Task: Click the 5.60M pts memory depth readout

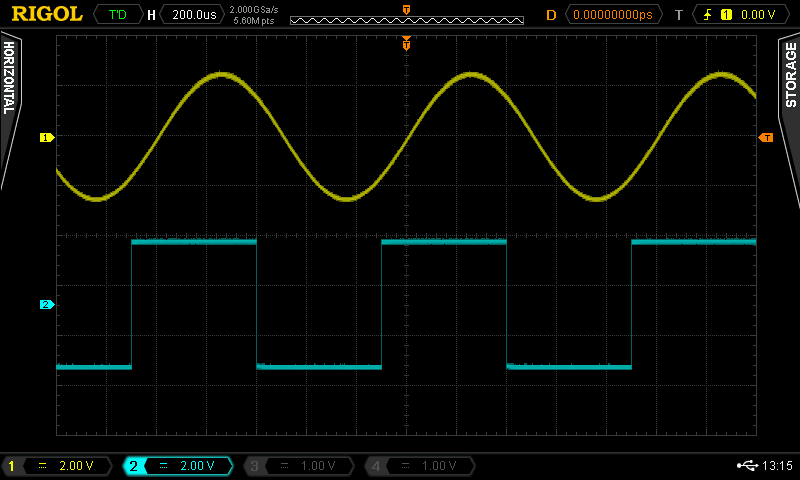Action: [254, 21]
